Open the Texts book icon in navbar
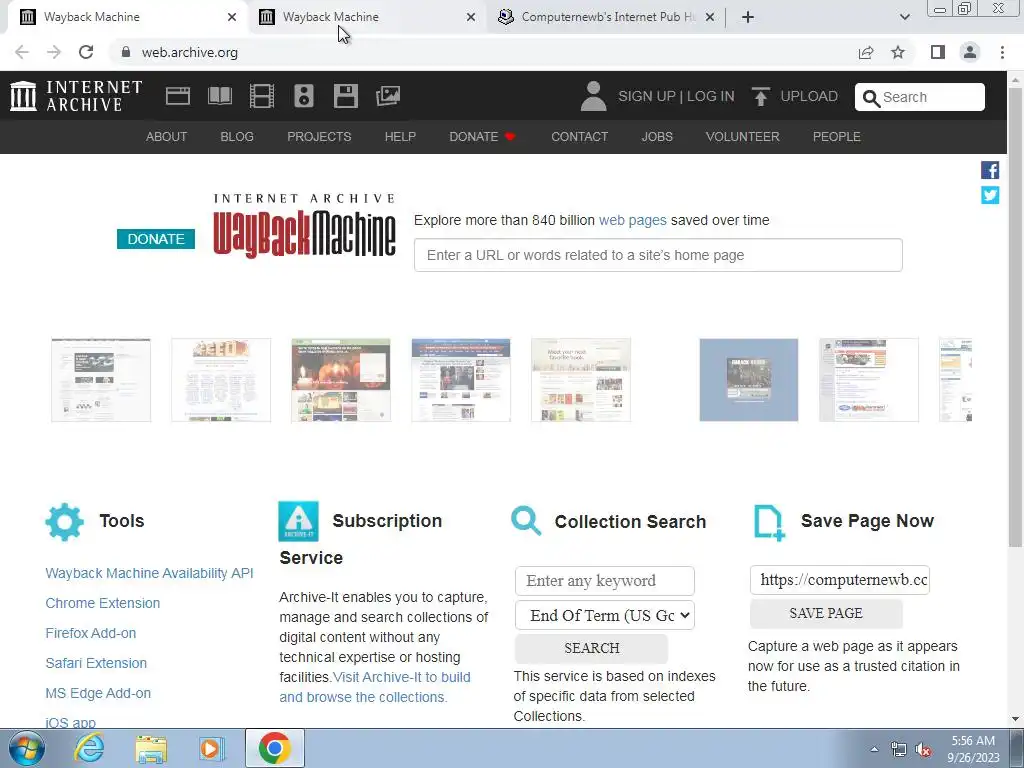 219,96
